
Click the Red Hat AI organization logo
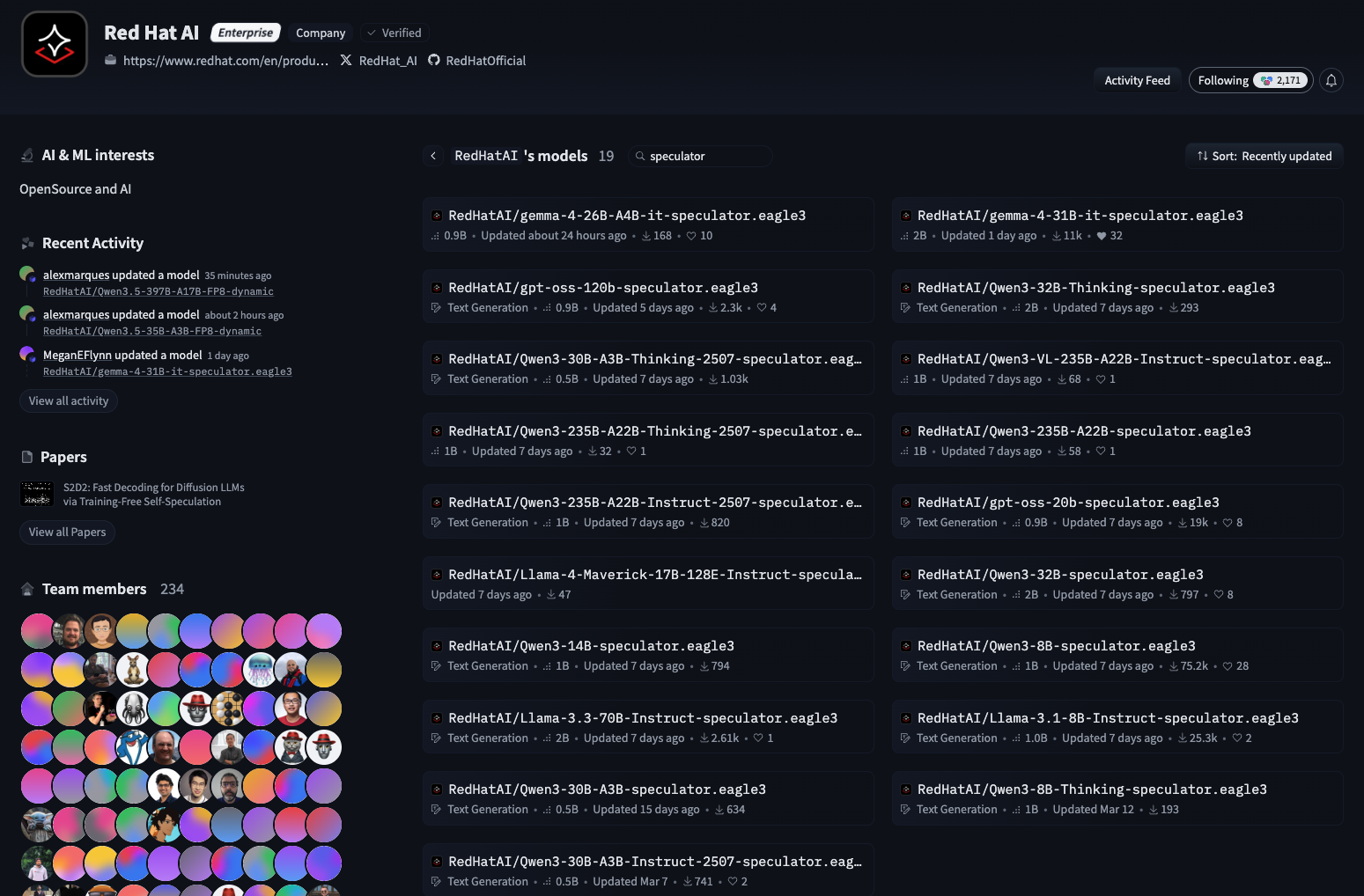click(x=55, y=44)
